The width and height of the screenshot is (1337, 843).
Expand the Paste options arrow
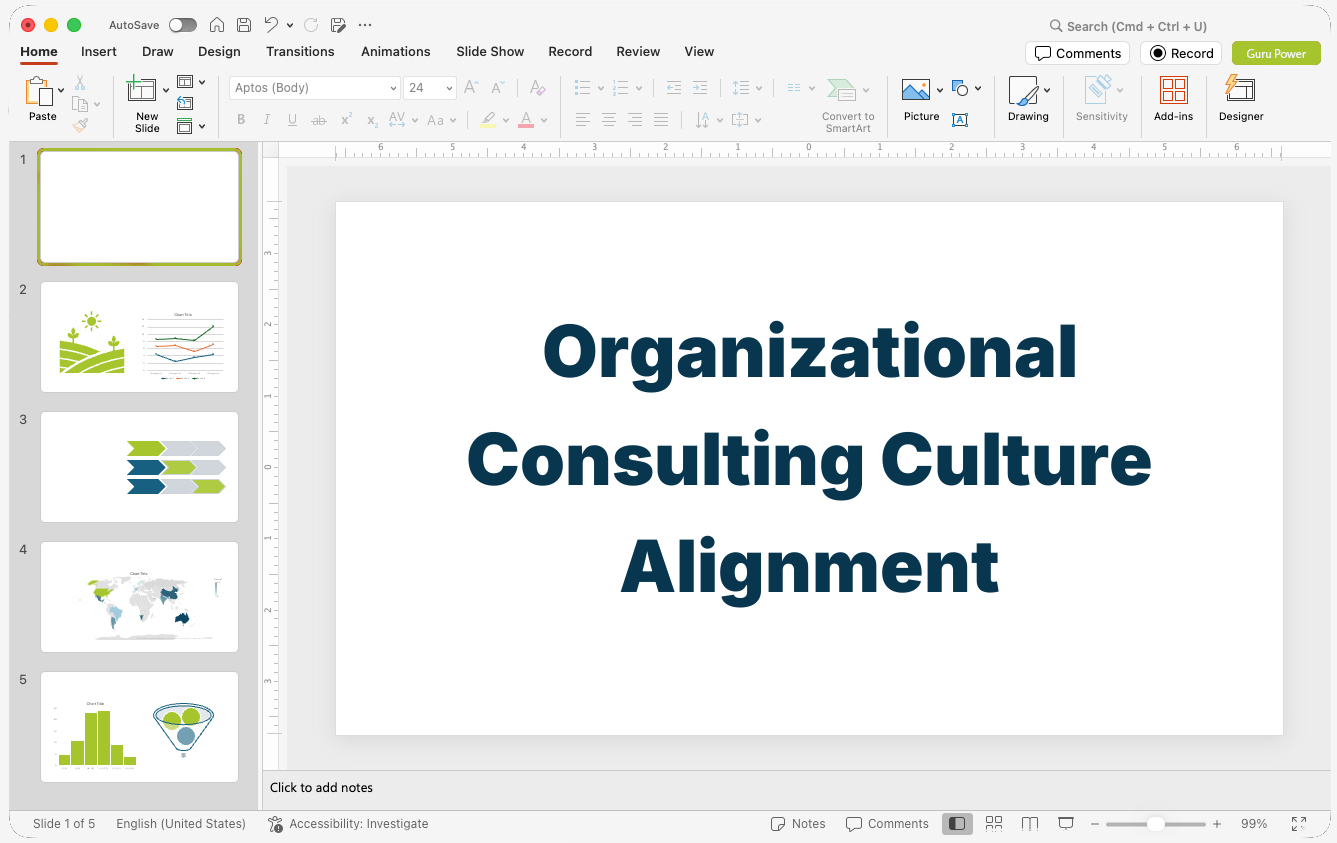[x=61, y=90]
